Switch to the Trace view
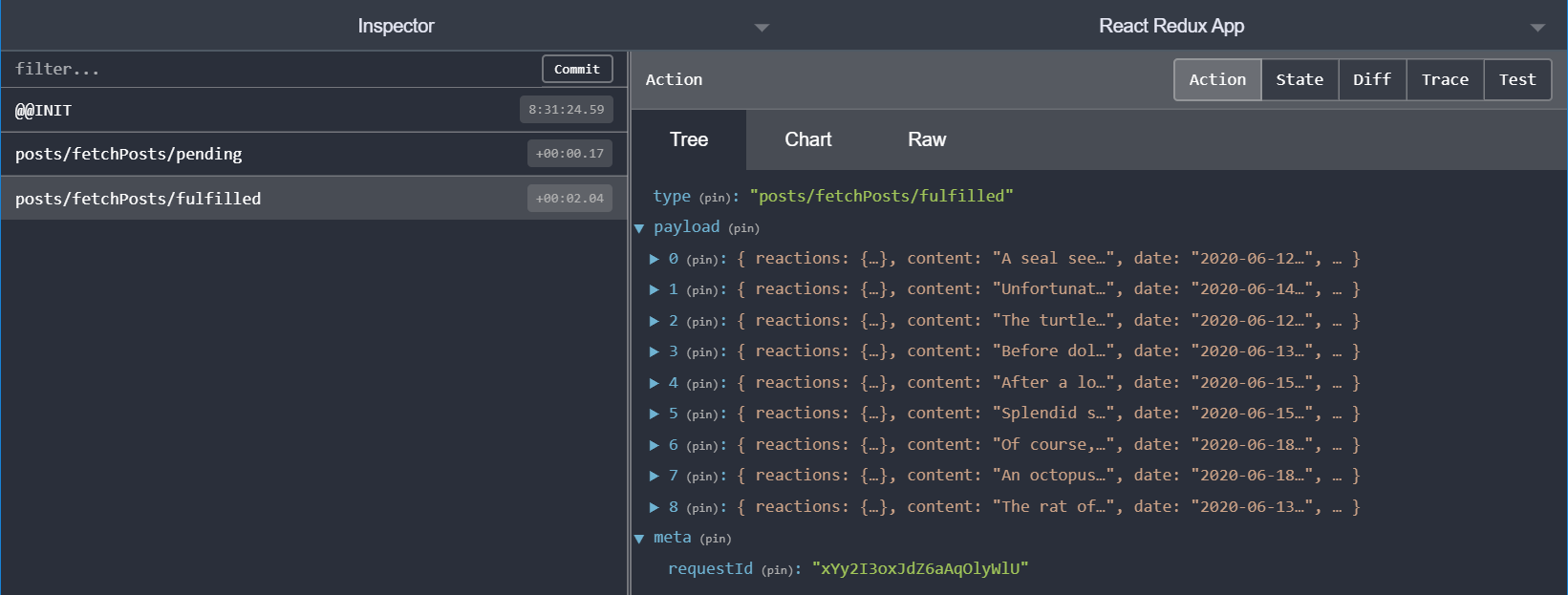 pos(1444,79)
